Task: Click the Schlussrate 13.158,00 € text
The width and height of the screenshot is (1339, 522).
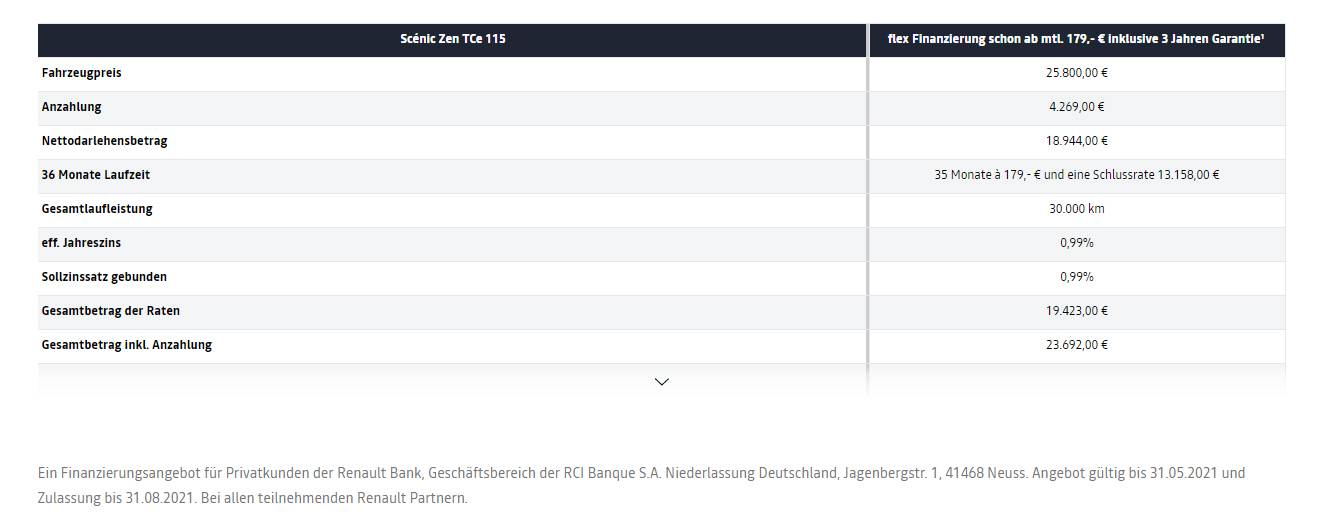Action: [x=1158, y=175]
